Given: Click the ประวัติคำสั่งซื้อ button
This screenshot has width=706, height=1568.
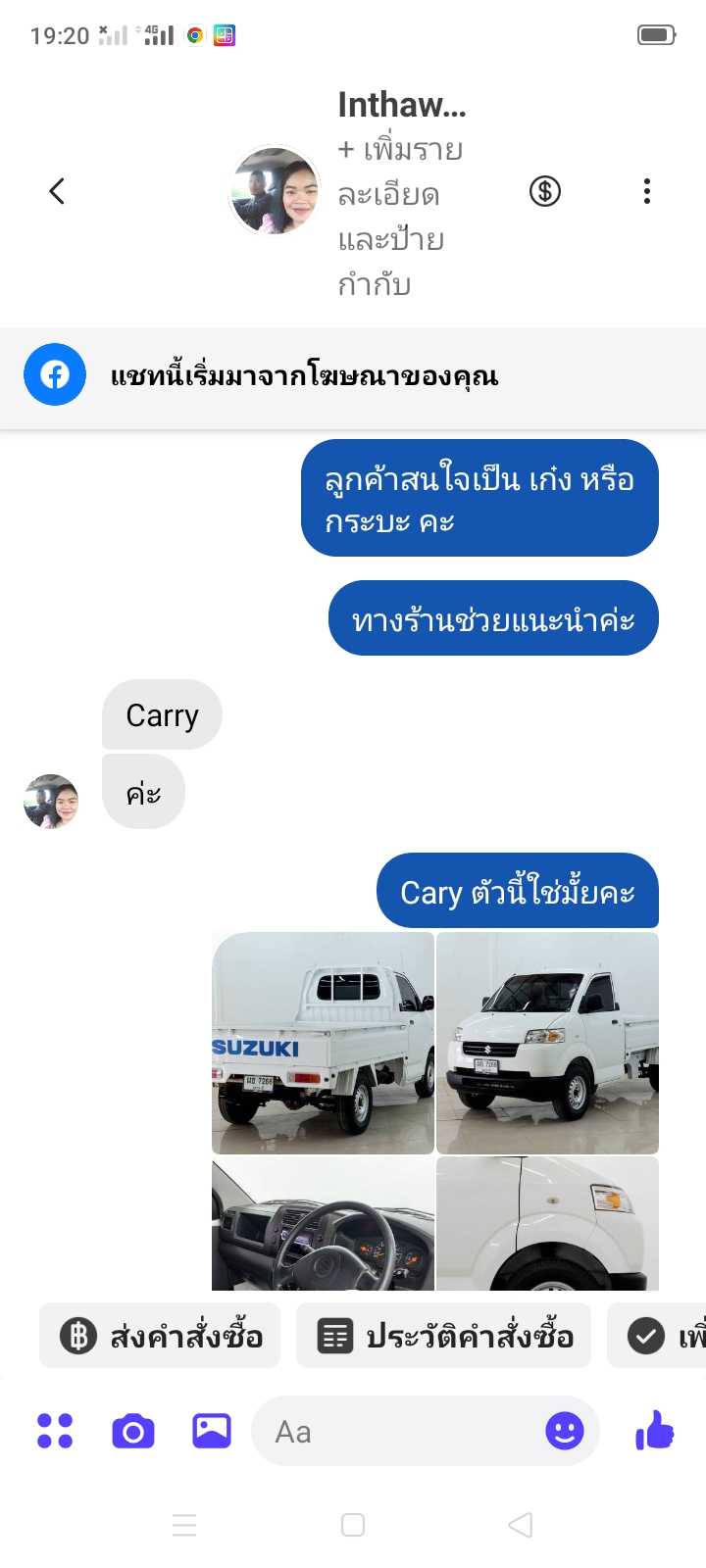Looking at the screenshot, I should [444, 1336].
